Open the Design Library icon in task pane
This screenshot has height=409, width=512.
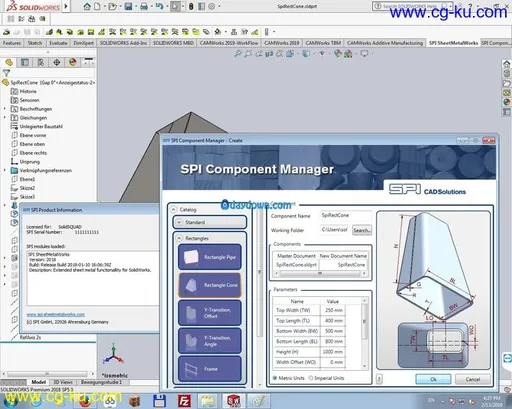click(507, 73)
